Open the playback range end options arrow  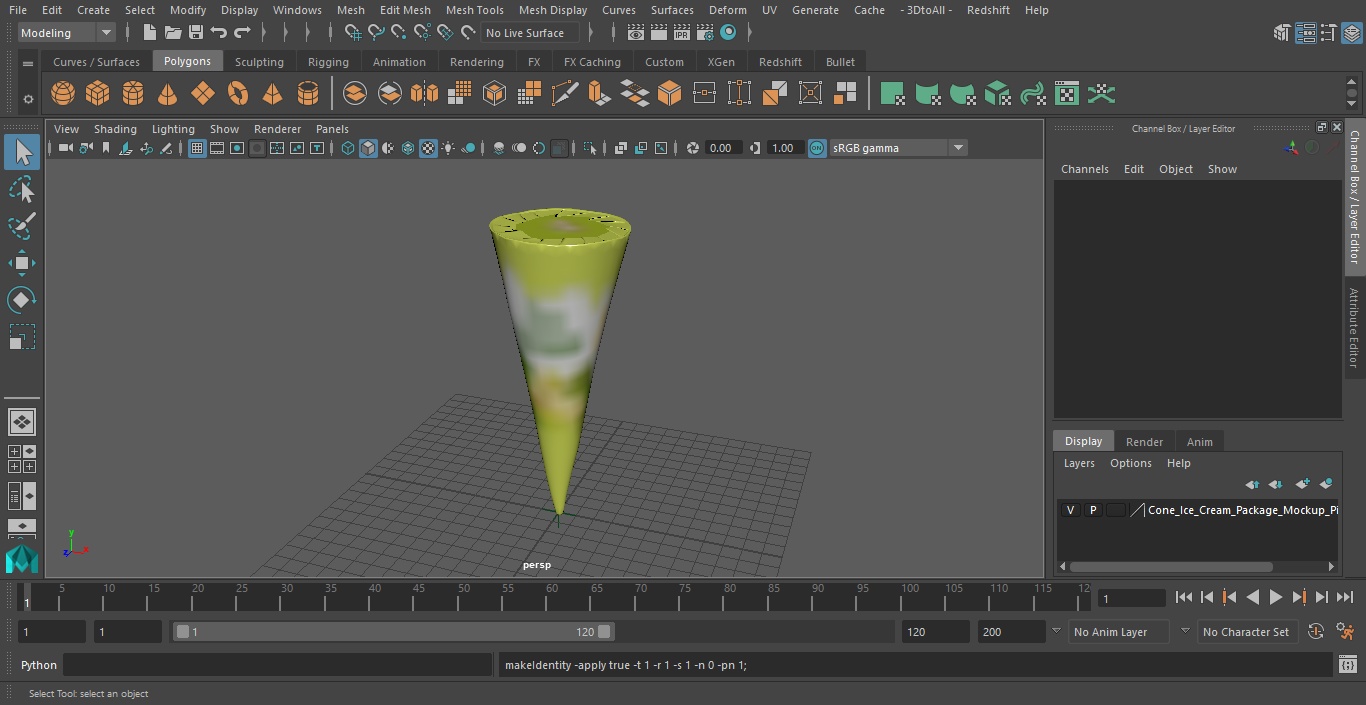click(x=1056, y=632)
